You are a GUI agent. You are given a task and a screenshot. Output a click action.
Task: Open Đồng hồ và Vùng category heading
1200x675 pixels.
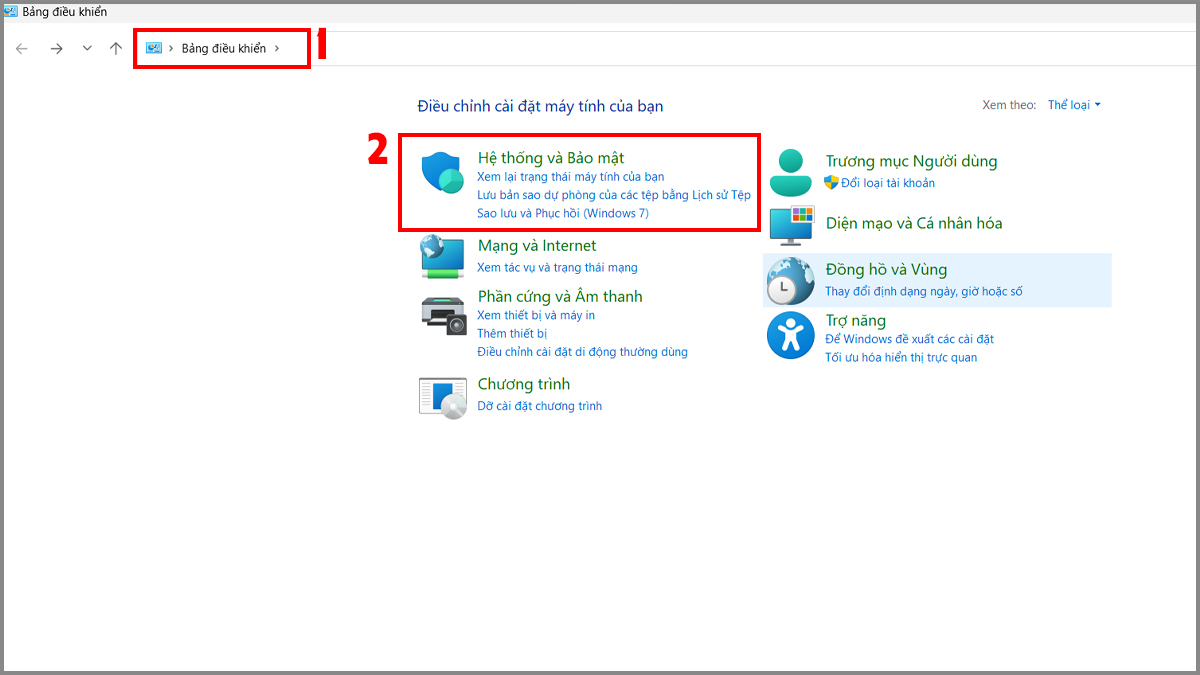pyautogui.click(x=886, y=270)
